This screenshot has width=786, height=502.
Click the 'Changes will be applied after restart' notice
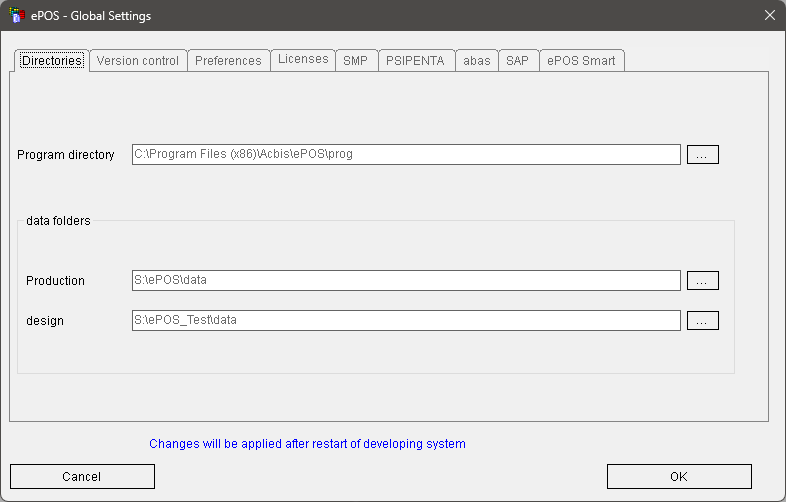point(307,444)
